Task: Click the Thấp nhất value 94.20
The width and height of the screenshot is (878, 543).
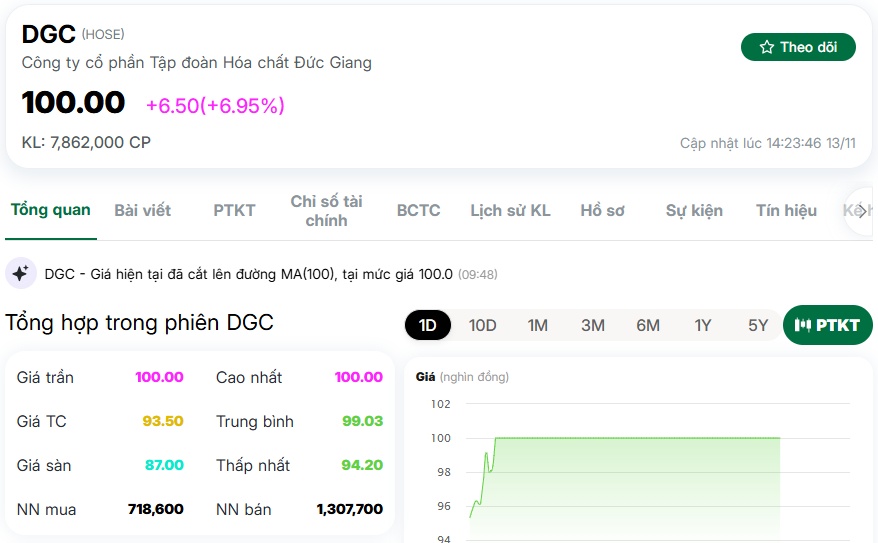Action: pyautogui.click(x=362, y=465)
